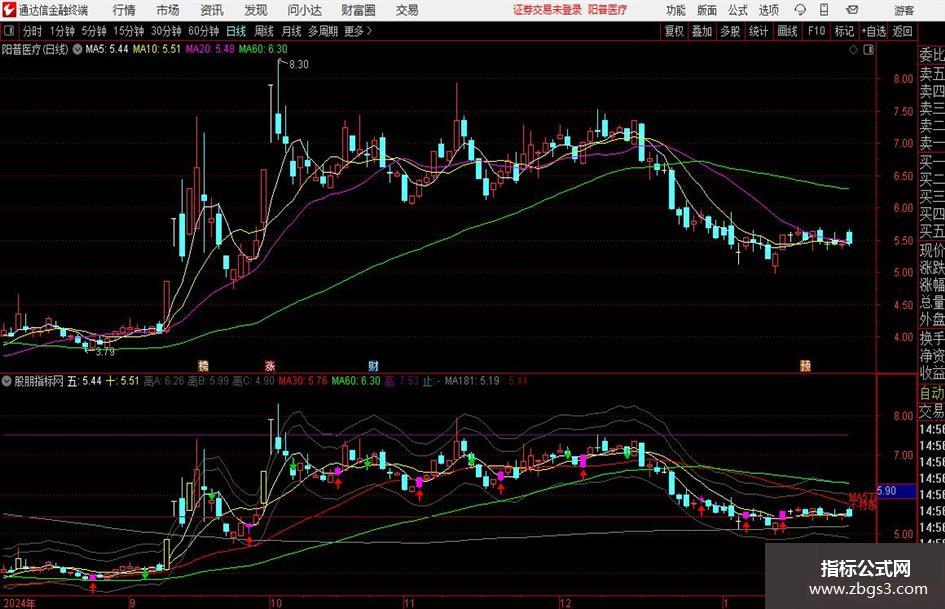Switch to 15分钟 period

coord(128,31)
